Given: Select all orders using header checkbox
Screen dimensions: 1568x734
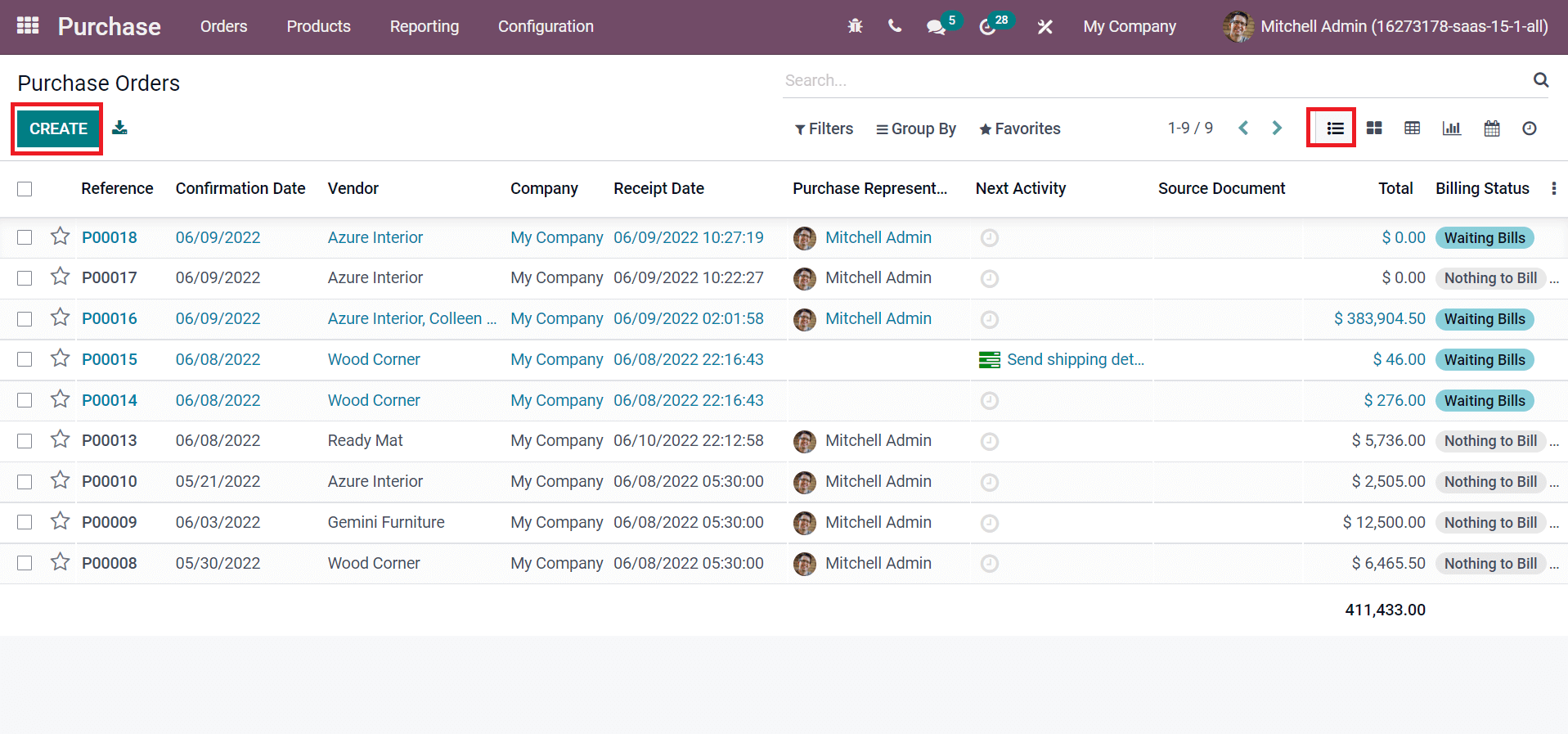Looking at the screenshot, I should [25, 189].
